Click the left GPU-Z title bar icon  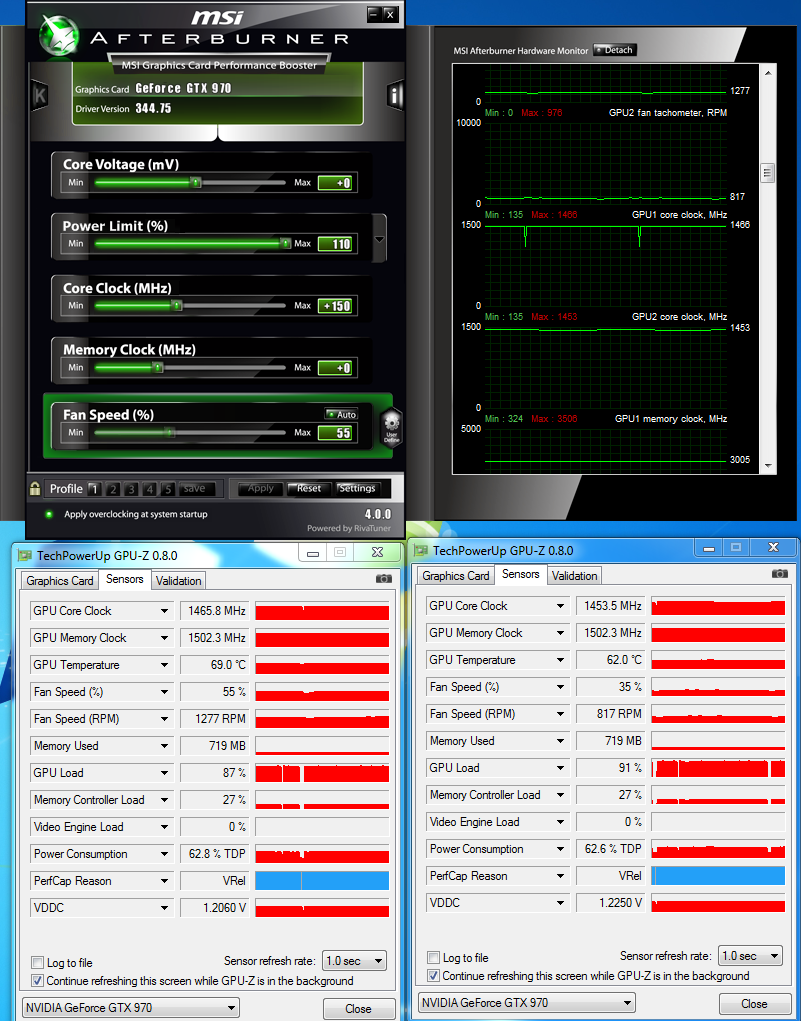[x=25, y=555]
